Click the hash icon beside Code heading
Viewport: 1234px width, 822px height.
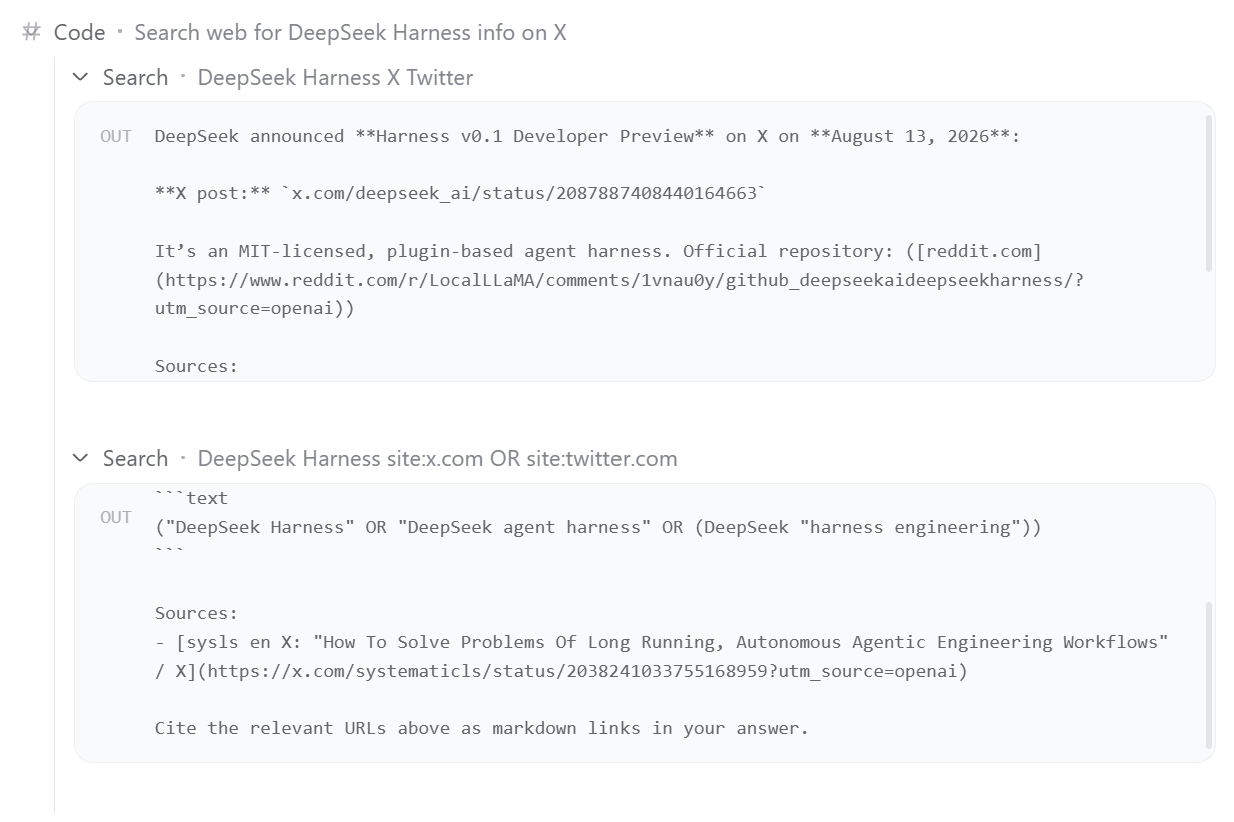[33, 32]
